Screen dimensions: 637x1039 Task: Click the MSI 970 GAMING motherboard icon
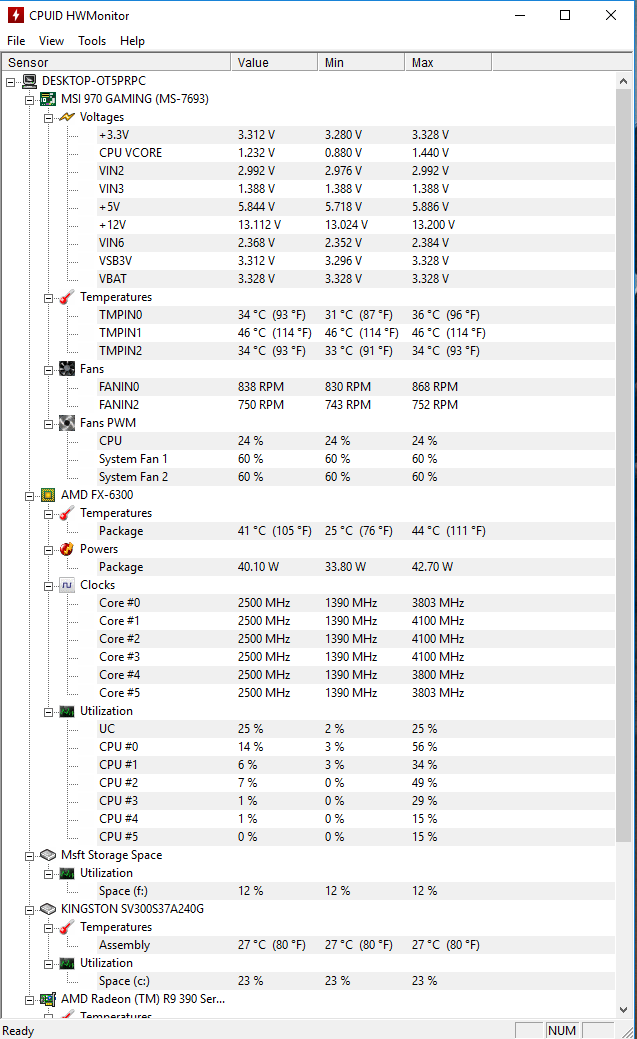pos(48,99)
